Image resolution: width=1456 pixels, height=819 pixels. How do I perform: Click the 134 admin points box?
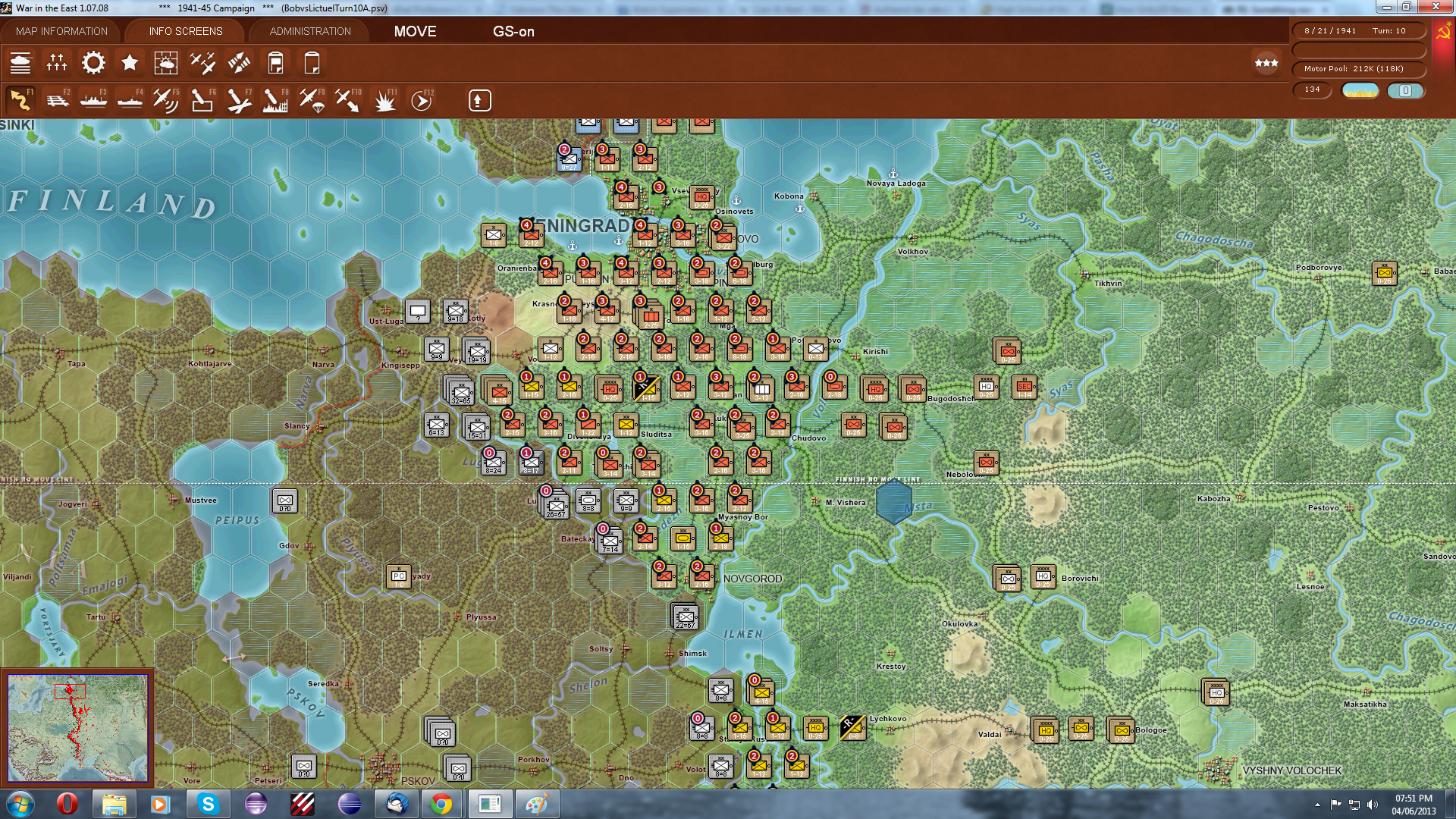coord(1312,89)
